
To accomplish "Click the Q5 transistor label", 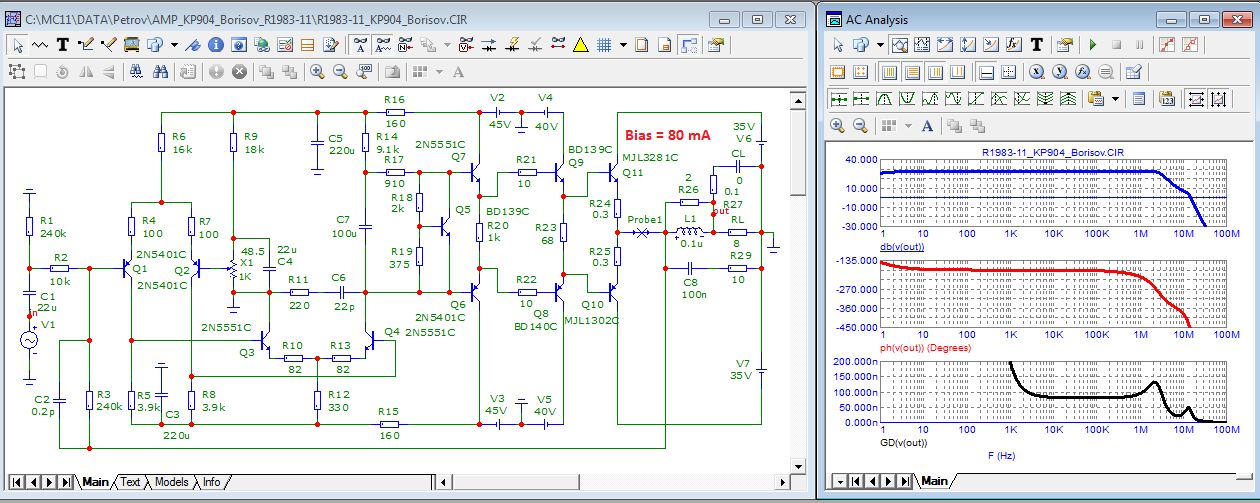I will [462, 209].
